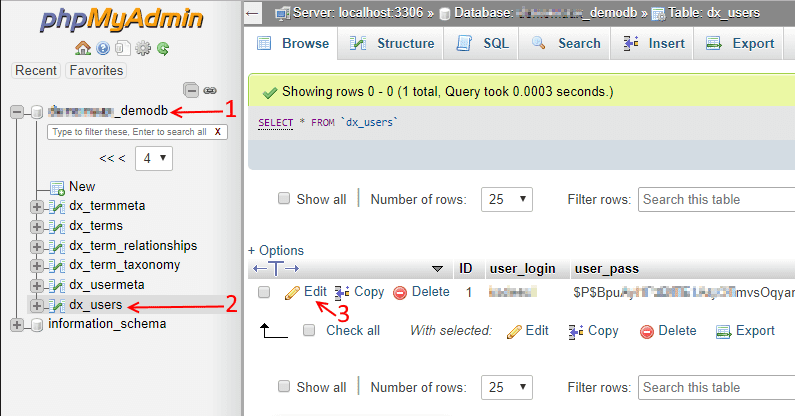
Task: Expand the dx_term_relationships table node
Action: tap(37, 246)
